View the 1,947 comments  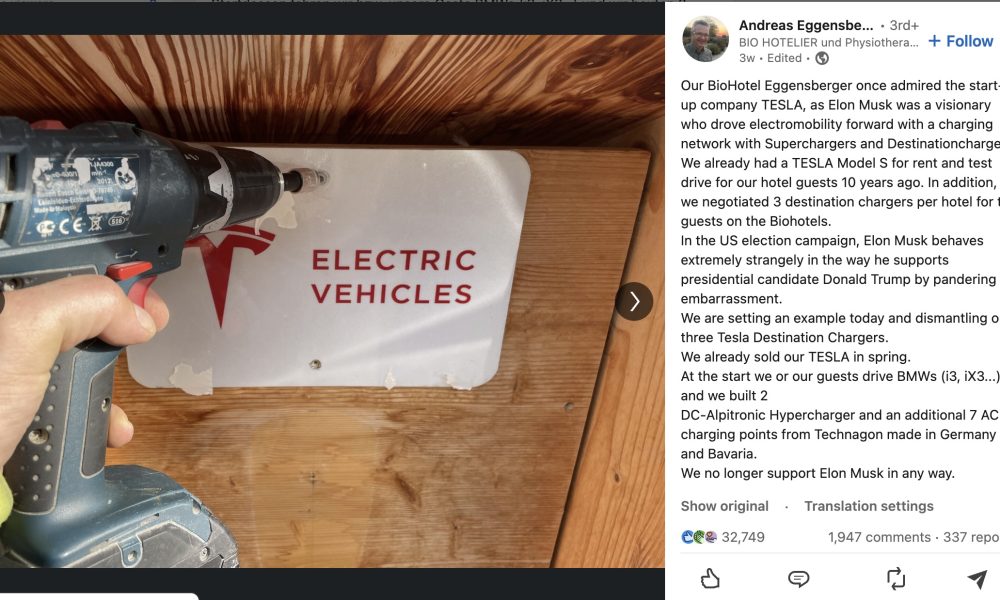click(x=879, y=537)
